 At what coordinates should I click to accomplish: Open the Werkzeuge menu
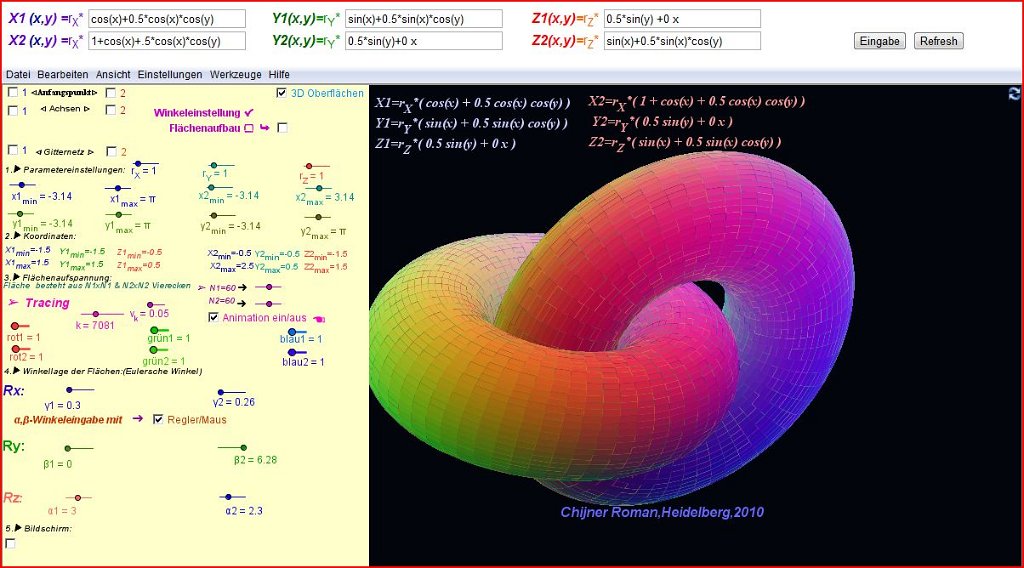tap(235, 75)
